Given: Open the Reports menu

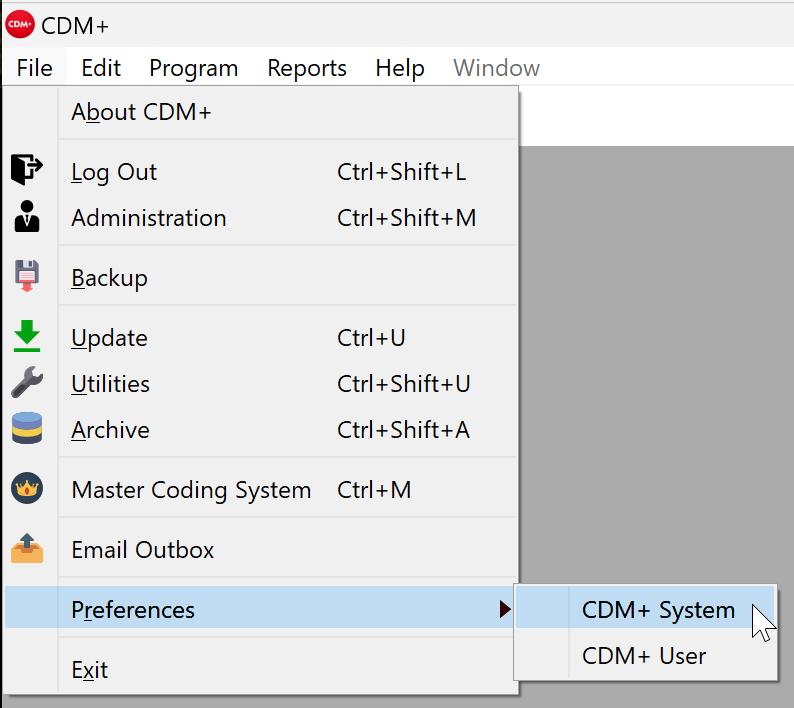Looking at the screenshot, I should coord(307,68).
